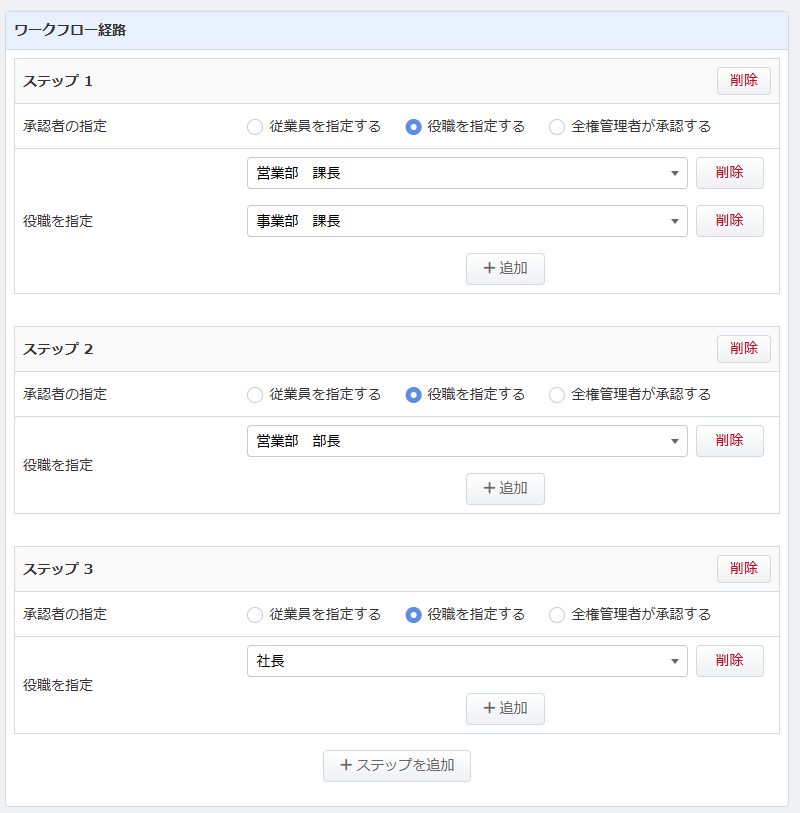
Task: Delete Step 1 using its header 削除 button
Action: 743,81
